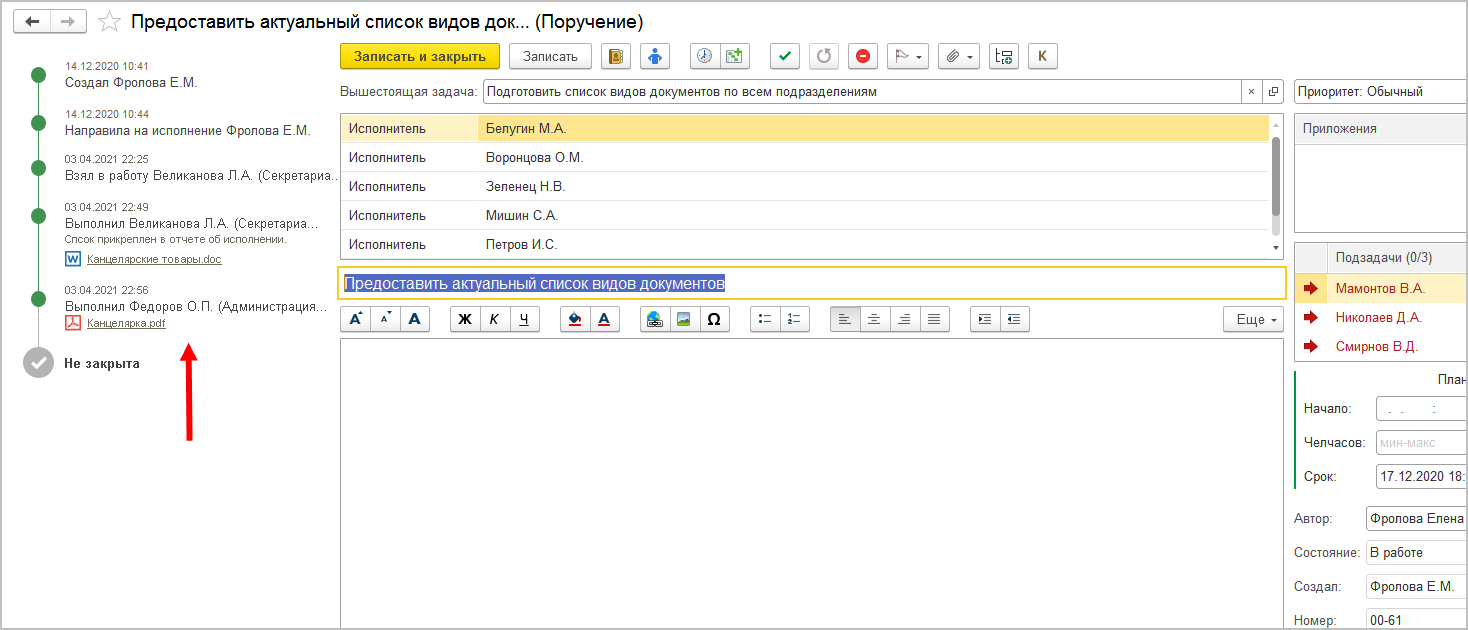Choose background fill color bucket

coord(575,319)
